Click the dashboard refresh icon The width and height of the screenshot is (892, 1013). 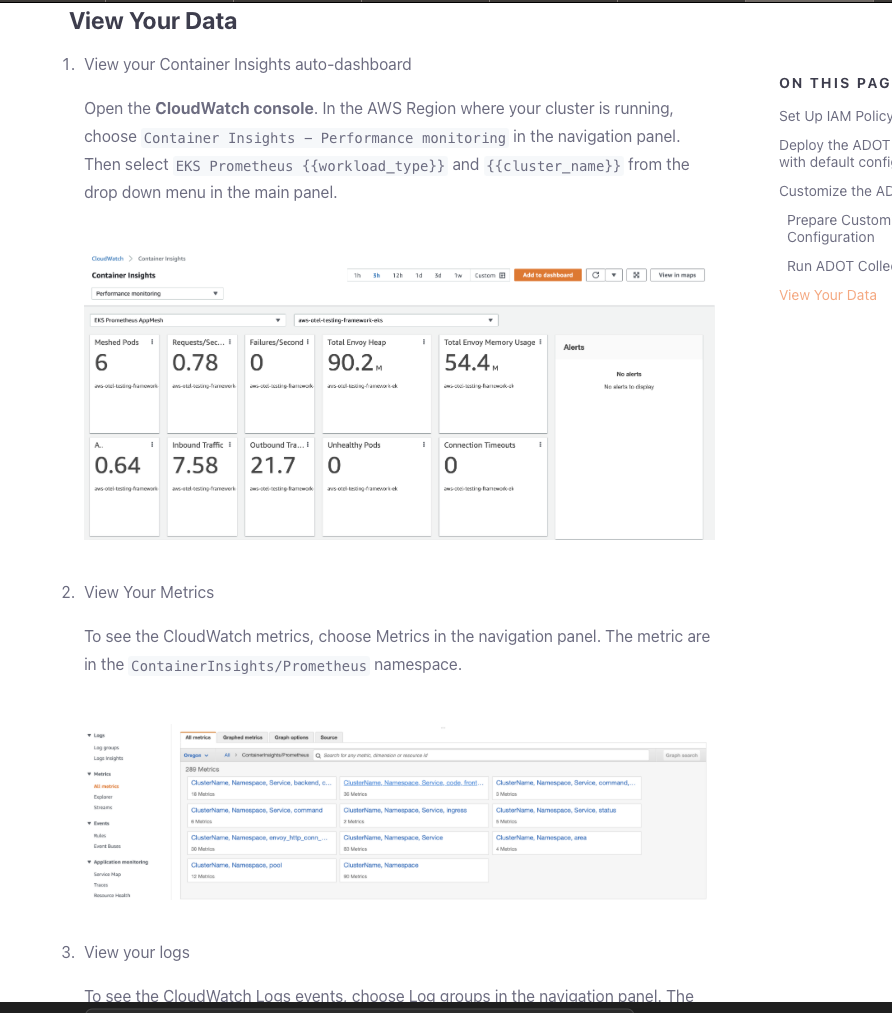[596, 275]
